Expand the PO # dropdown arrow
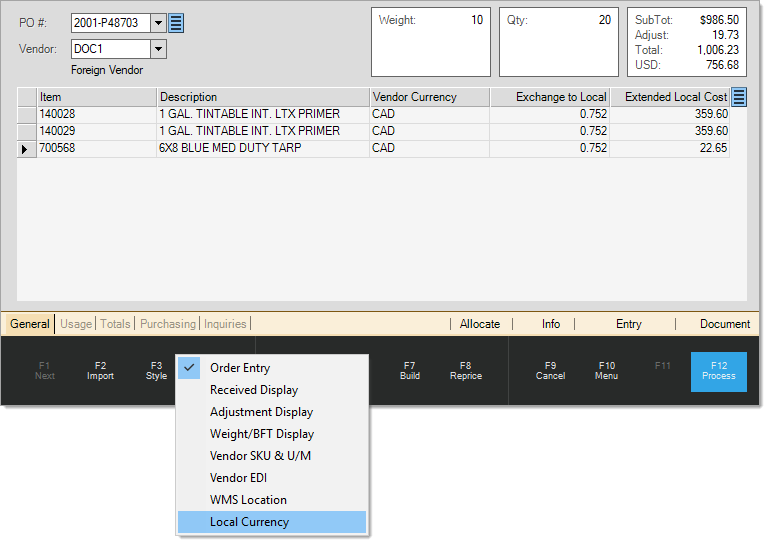The image size is (767, 543). click(x=158, y=23)
